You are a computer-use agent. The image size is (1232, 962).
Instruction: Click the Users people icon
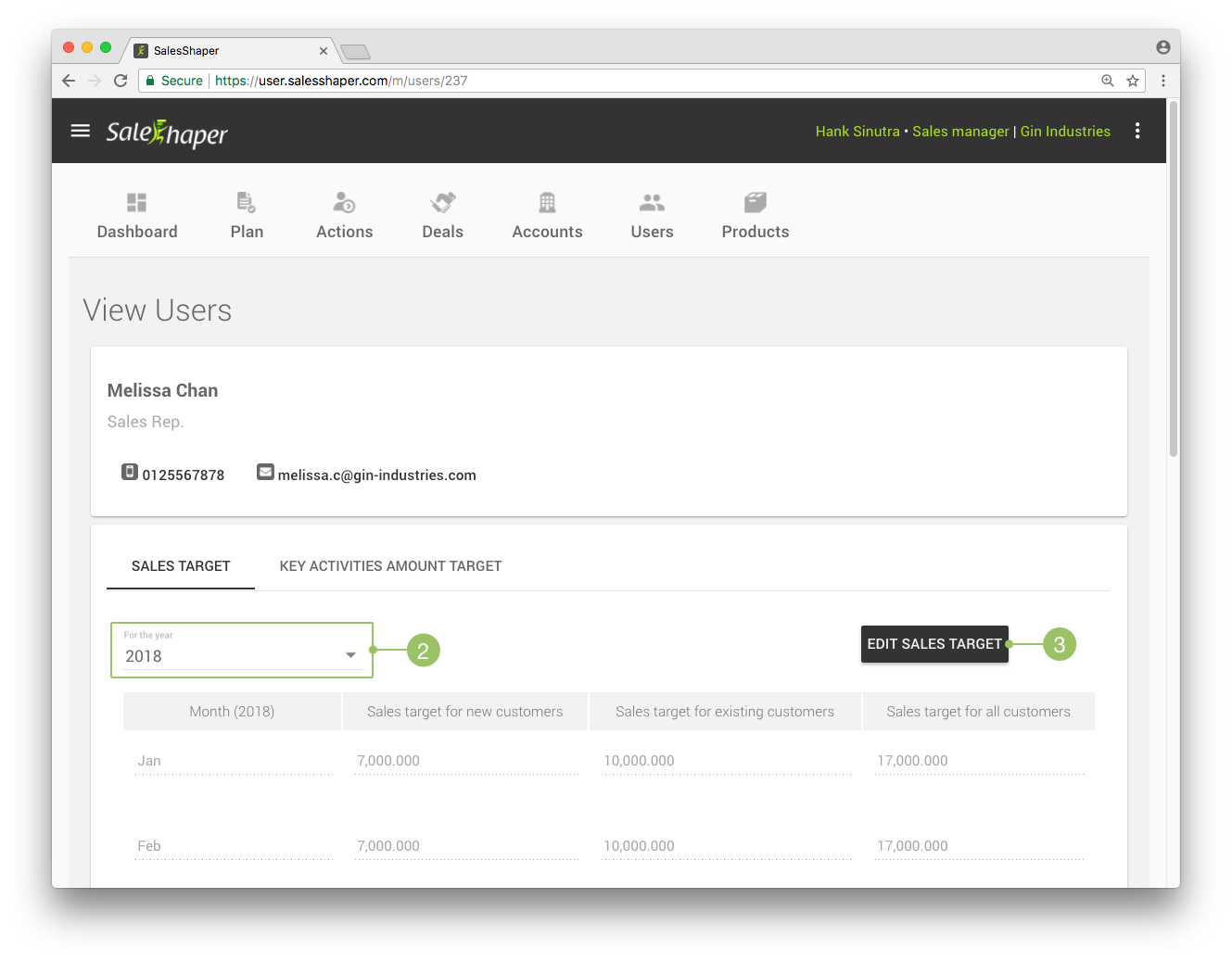653,202
